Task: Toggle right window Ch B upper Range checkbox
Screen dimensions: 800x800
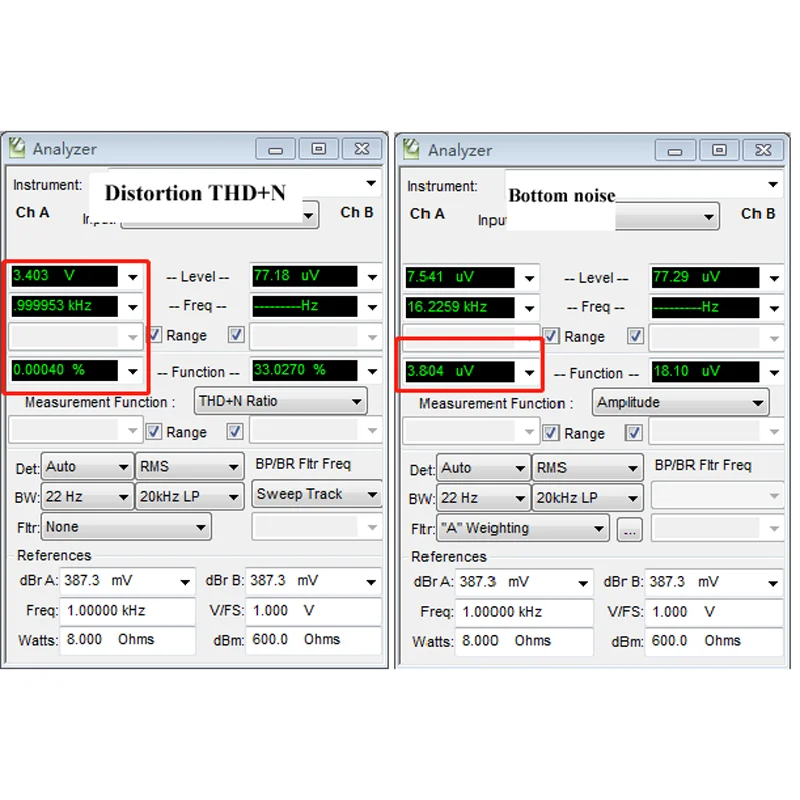Action: (x=635, y=336)
